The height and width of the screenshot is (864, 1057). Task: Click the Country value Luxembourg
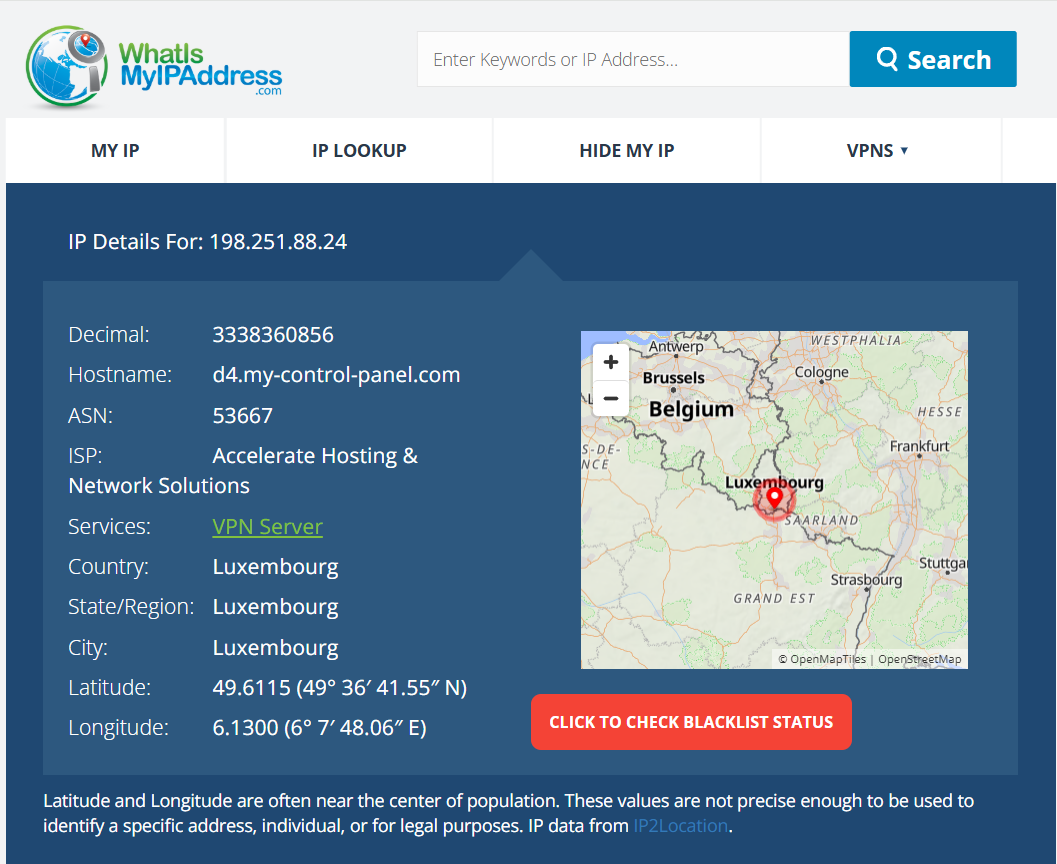[x=276, y=567]
